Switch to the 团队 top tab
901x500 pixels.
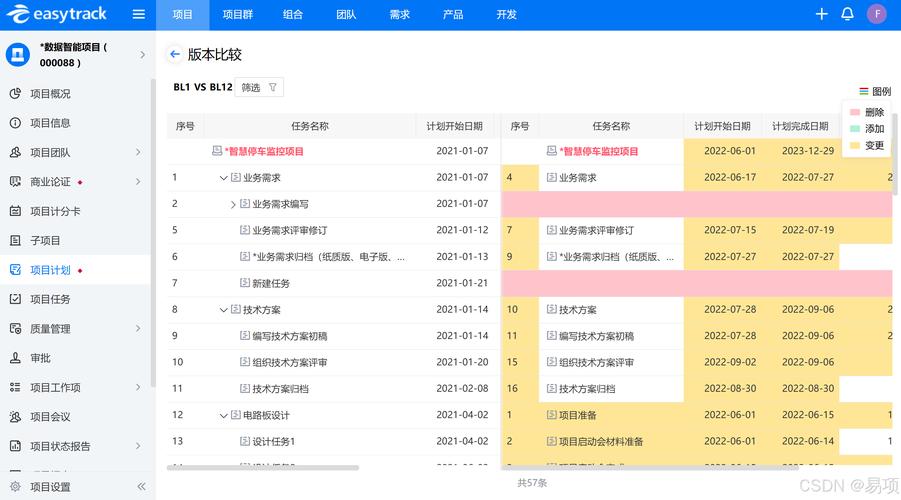click(x=346, y=14)
